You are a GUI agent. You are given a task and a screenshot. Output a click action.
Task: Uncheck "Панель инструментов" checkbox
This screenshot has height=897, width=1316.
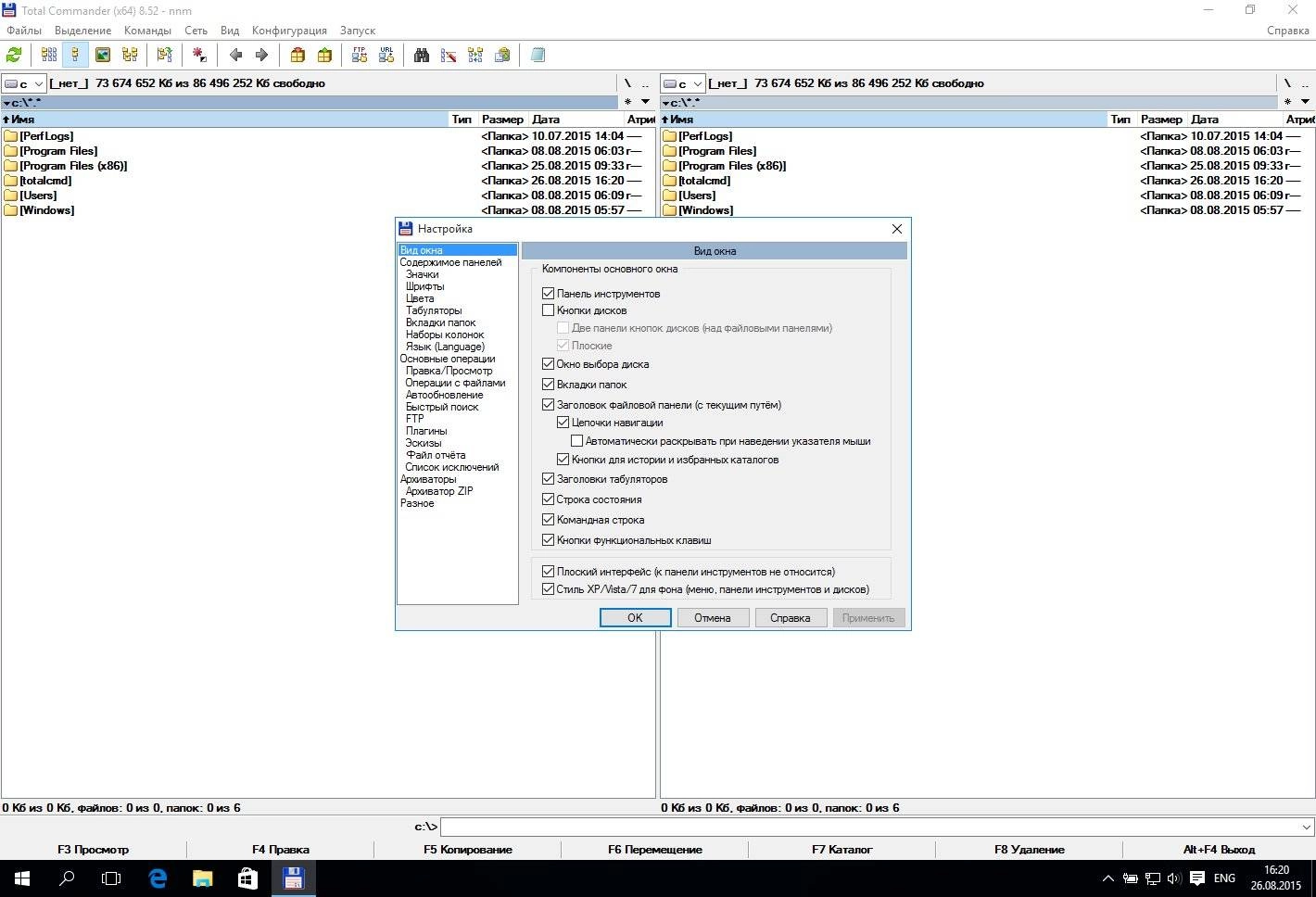tap(548, 294)
